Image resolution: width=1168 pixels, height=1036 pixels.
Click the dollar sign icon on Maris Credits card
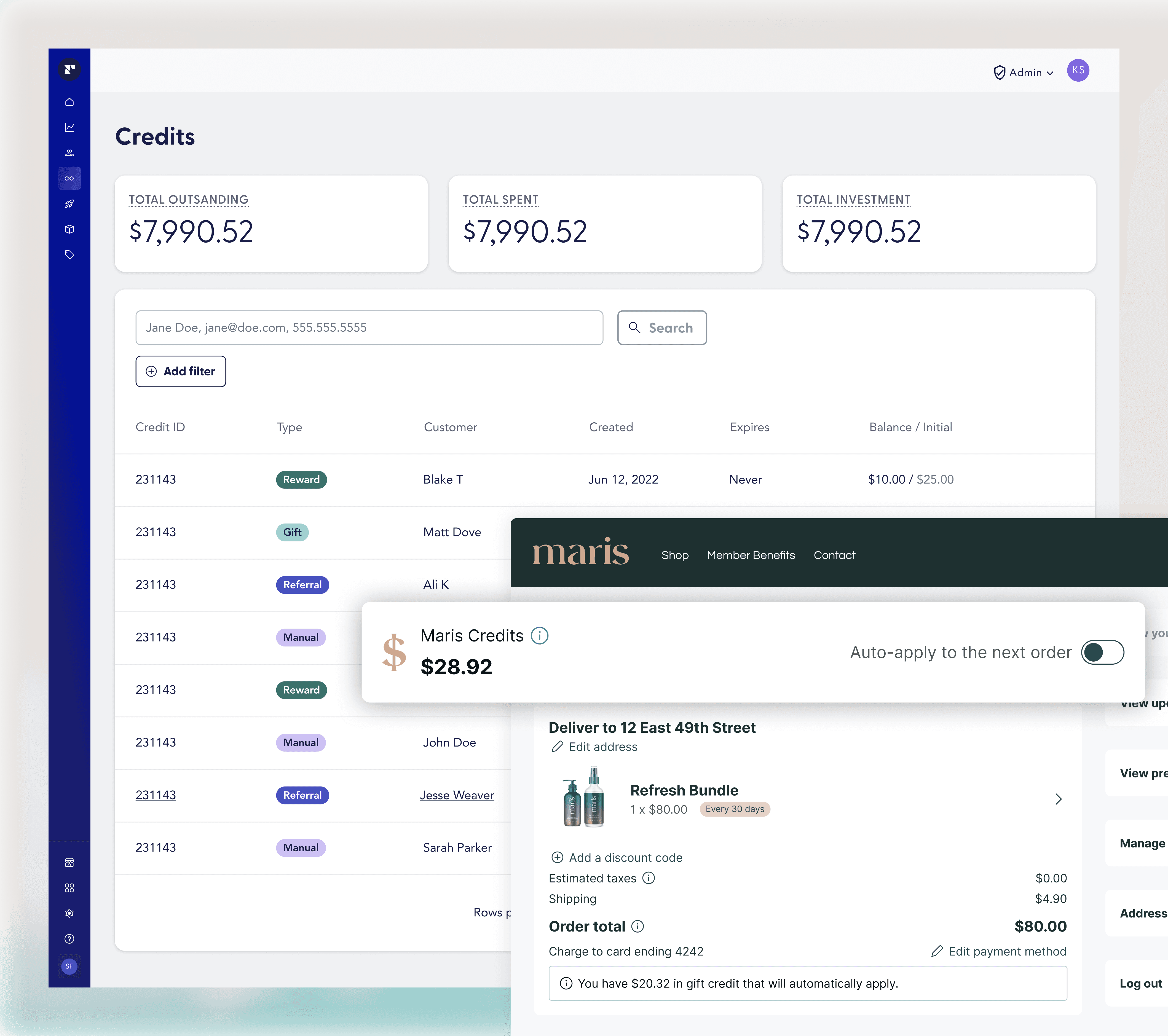coord(394,652)
